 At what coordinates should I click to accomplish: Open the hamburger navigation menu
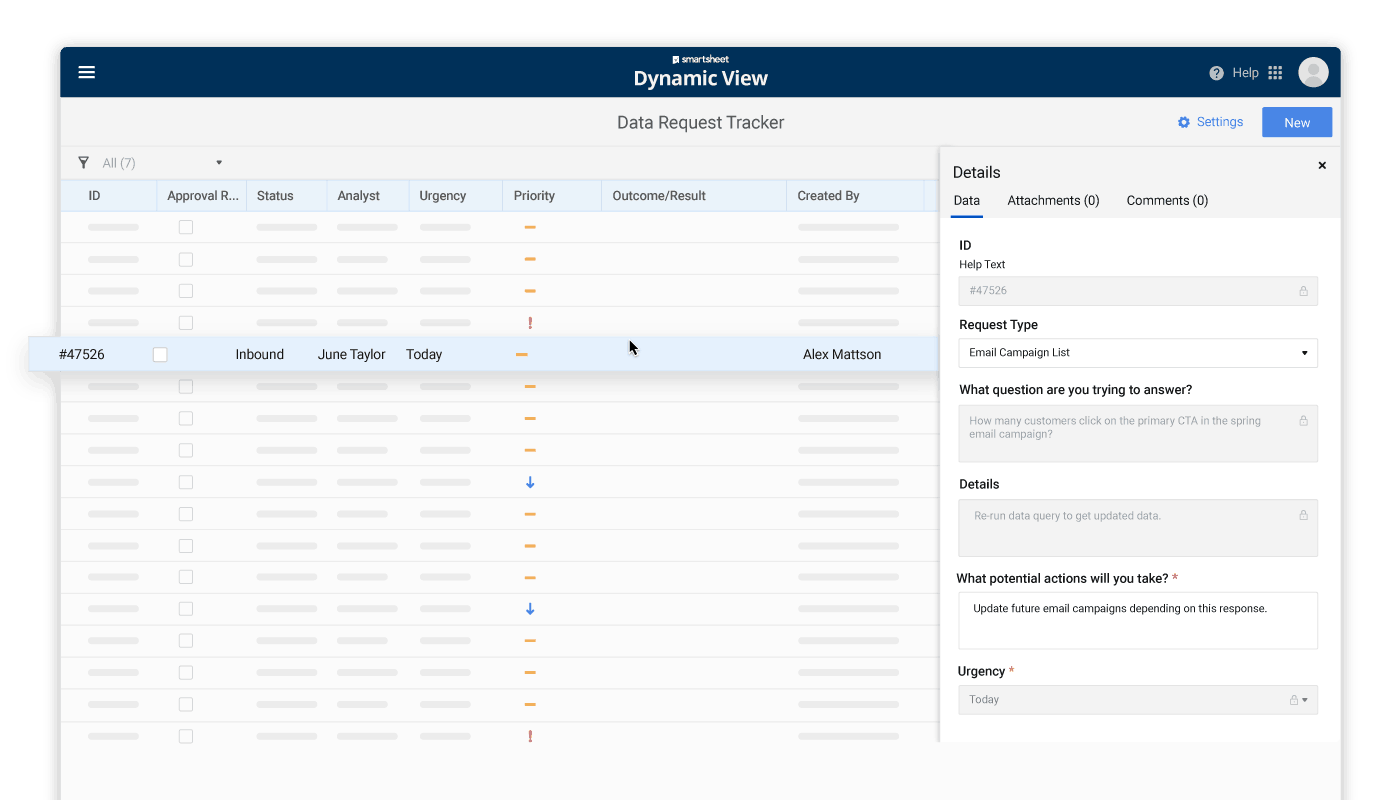[x=87, y=72]
